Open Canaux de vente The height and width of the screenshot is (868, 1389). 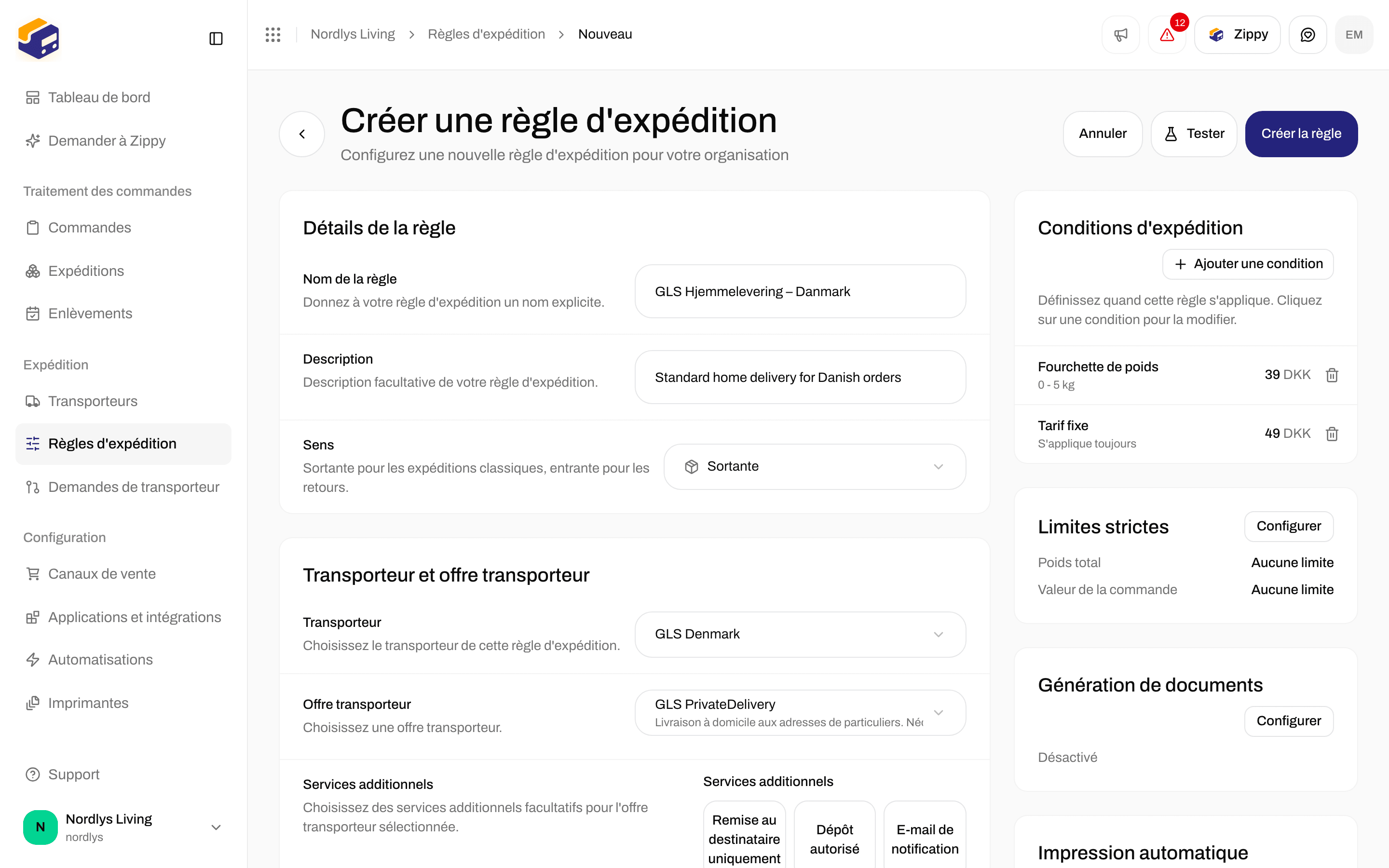123,574
